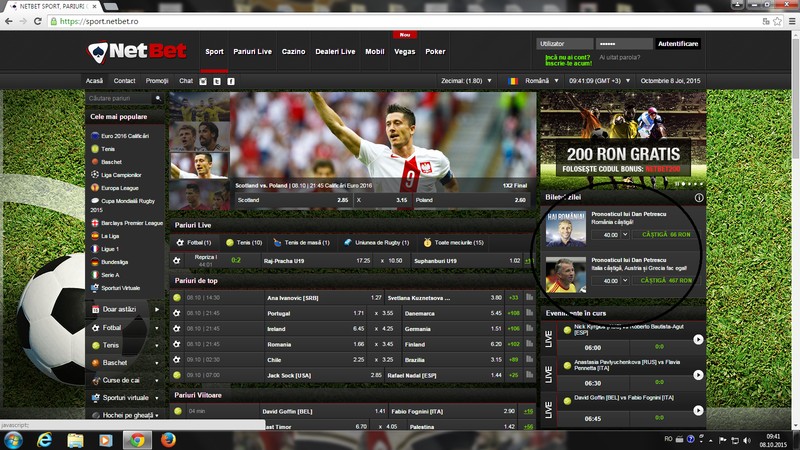Select the Fotbal (1) live tab
Image resolution: width=800 pixels, height=450 pixels.
pyautogui.click(x=194, y=243)
